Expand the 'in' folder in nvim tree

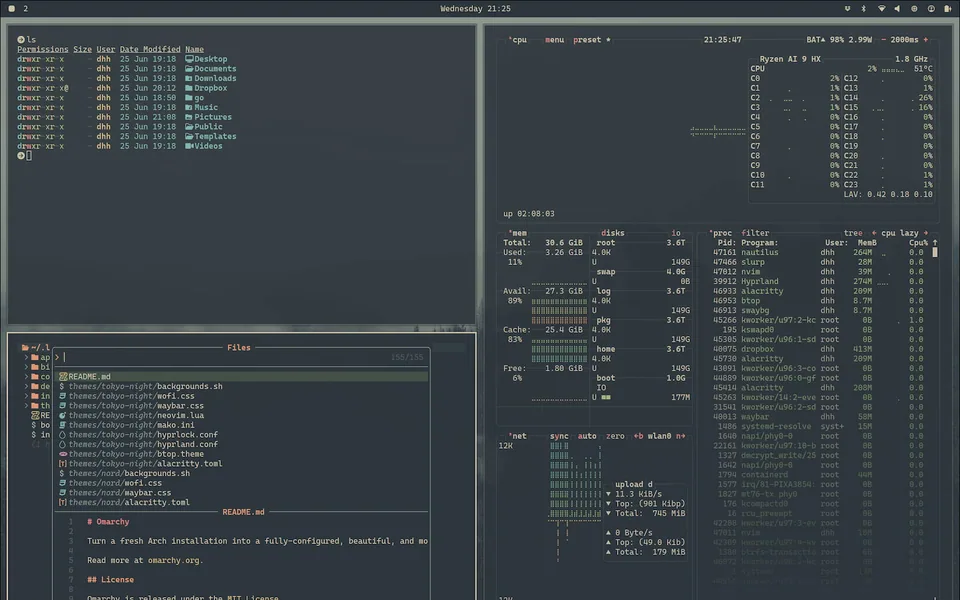(26, 396)
